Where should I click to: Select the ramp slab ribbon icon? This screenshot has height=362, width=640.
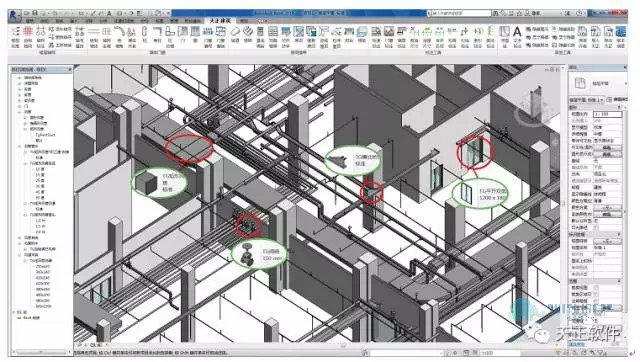coord(235,31)
